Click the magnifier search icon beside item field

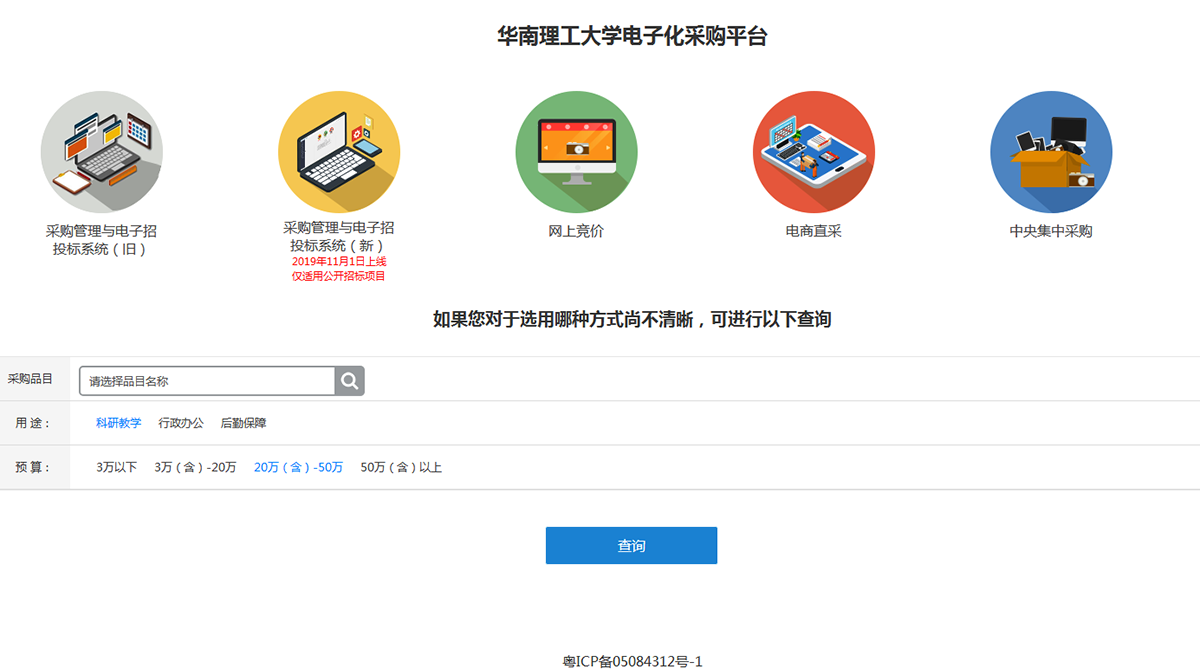[350, 381]
